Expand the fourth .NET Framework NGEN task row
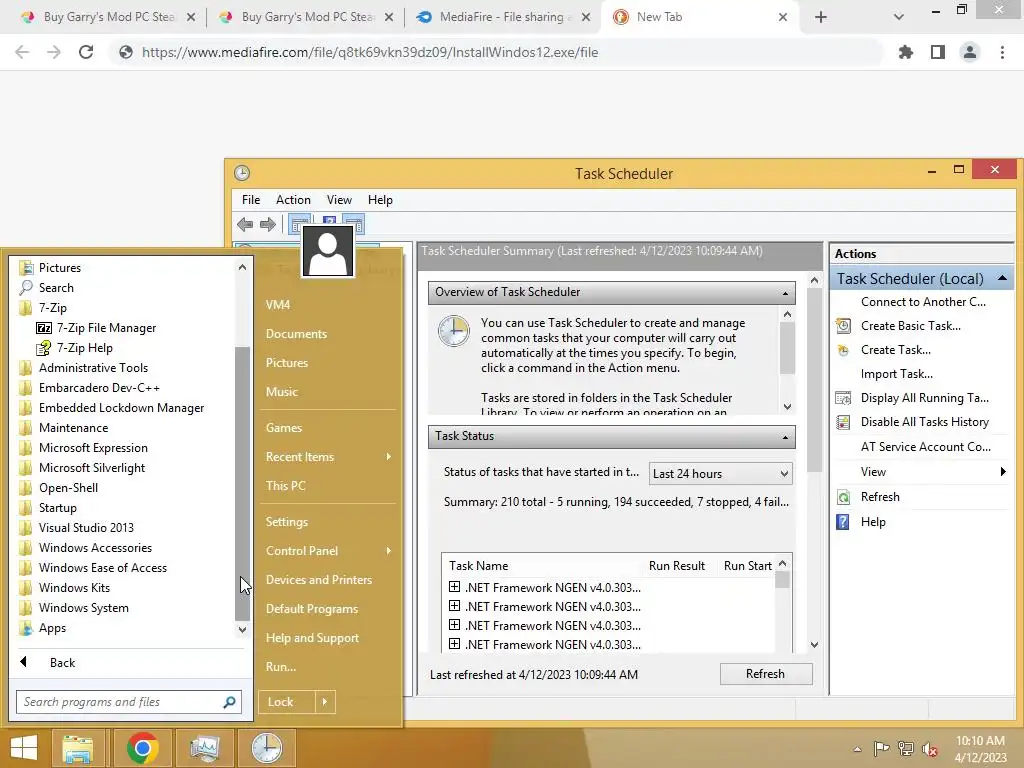The height and width of the screenshot is (768, 1024). click(455, 644)
